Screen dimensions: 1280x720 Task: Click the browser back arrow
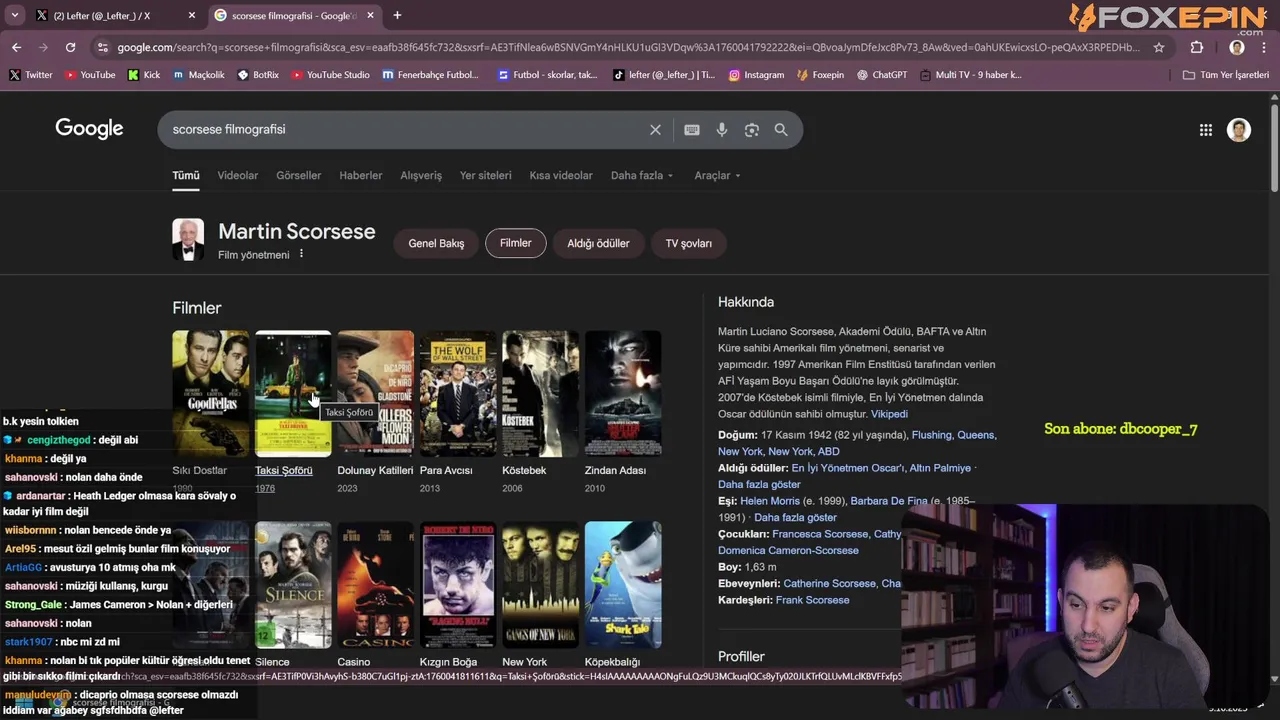point(16,47)
